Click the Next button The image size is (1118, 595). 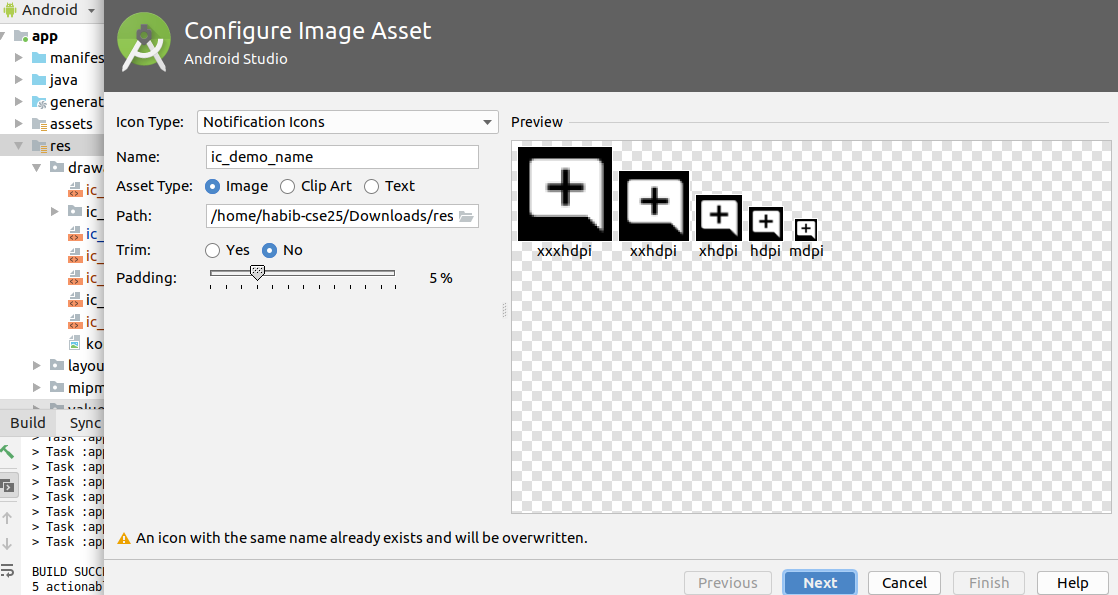point(819,582)
